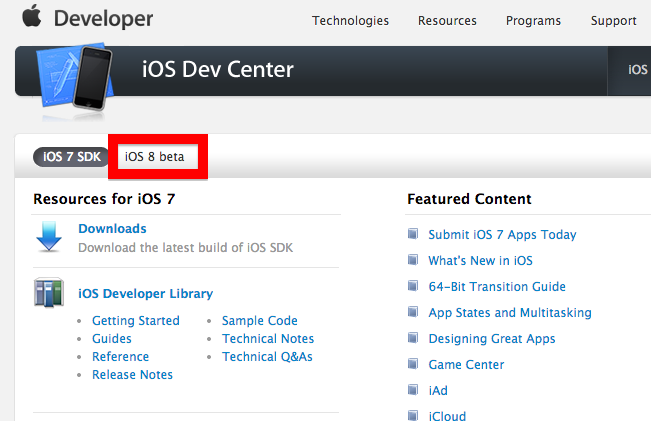Open App States and Multitasking link
The width and height of the screenshot is (651, 421).
(x=510, y=313)
